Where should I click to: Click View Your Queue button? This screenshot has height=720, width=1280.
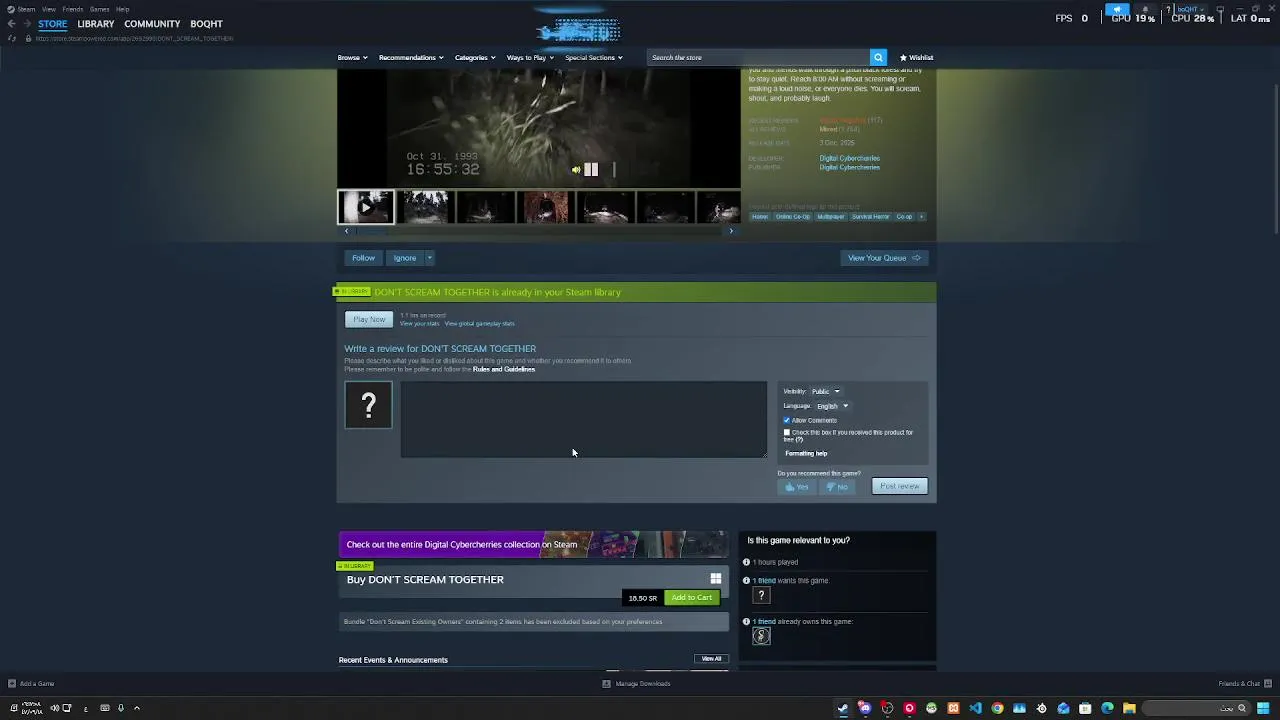[884, 258]
